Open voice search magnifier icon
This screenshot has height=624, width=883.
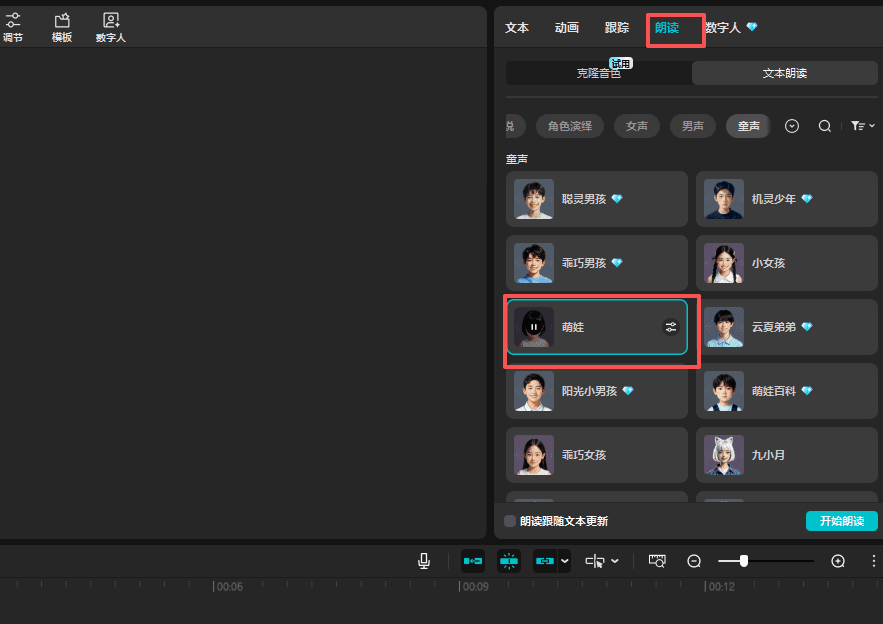point(825,126)
